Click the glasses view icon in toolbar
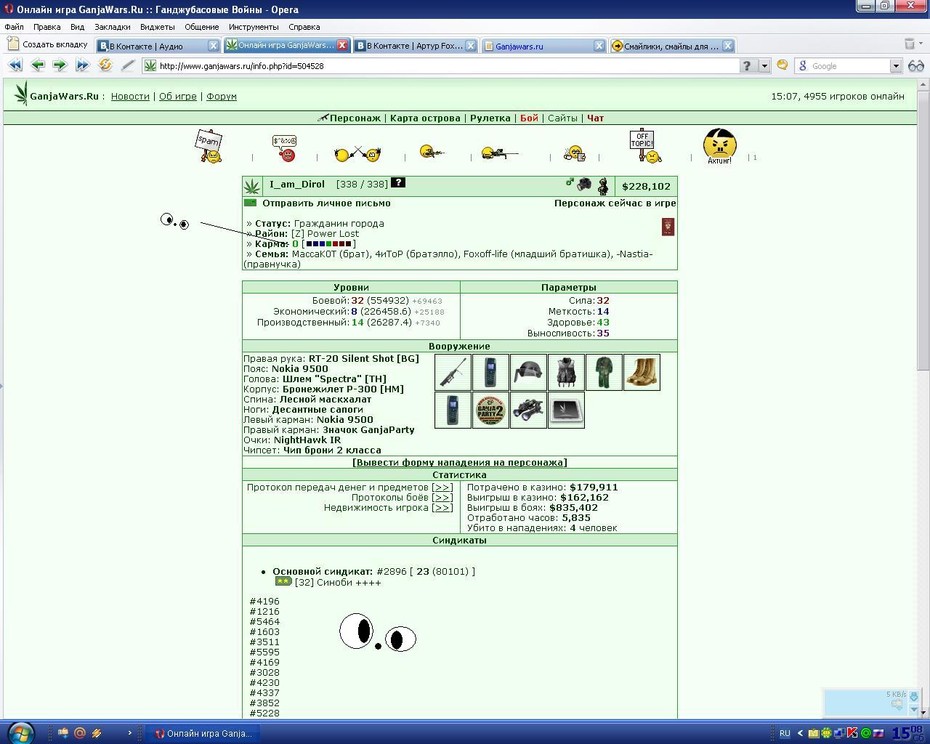930x744 pixels. click(x=916, y=66)
